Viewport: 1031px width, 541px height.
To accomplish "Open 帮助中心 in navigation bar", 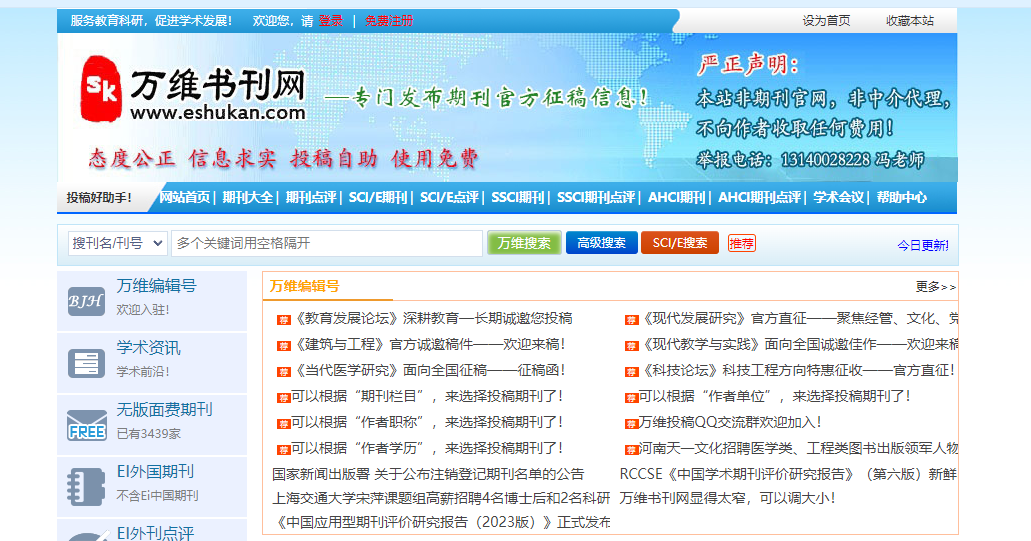I will pyautogui.click(x=901, y=197).
